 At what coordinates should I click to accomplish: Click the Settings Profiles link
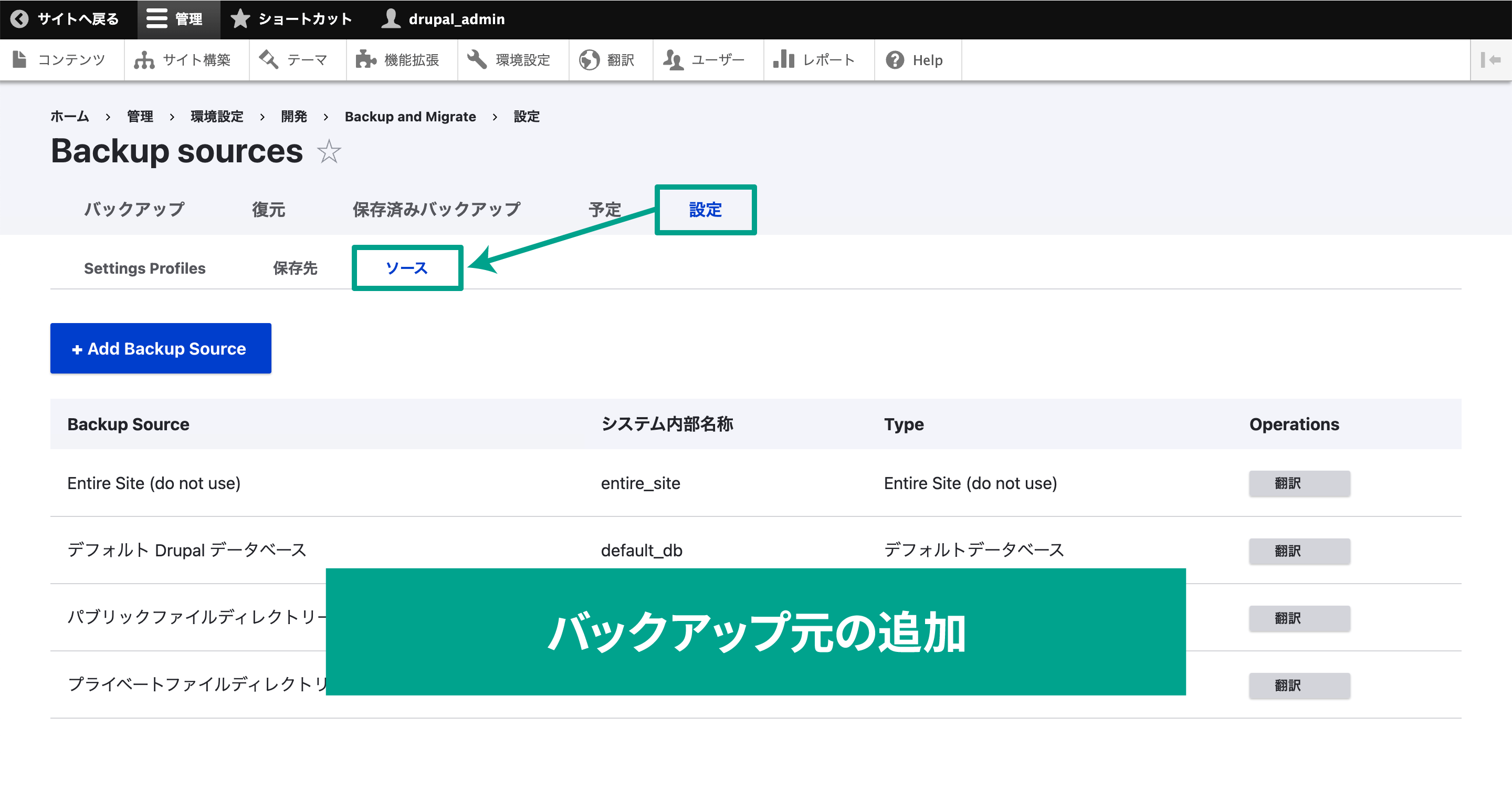(144, 268)
